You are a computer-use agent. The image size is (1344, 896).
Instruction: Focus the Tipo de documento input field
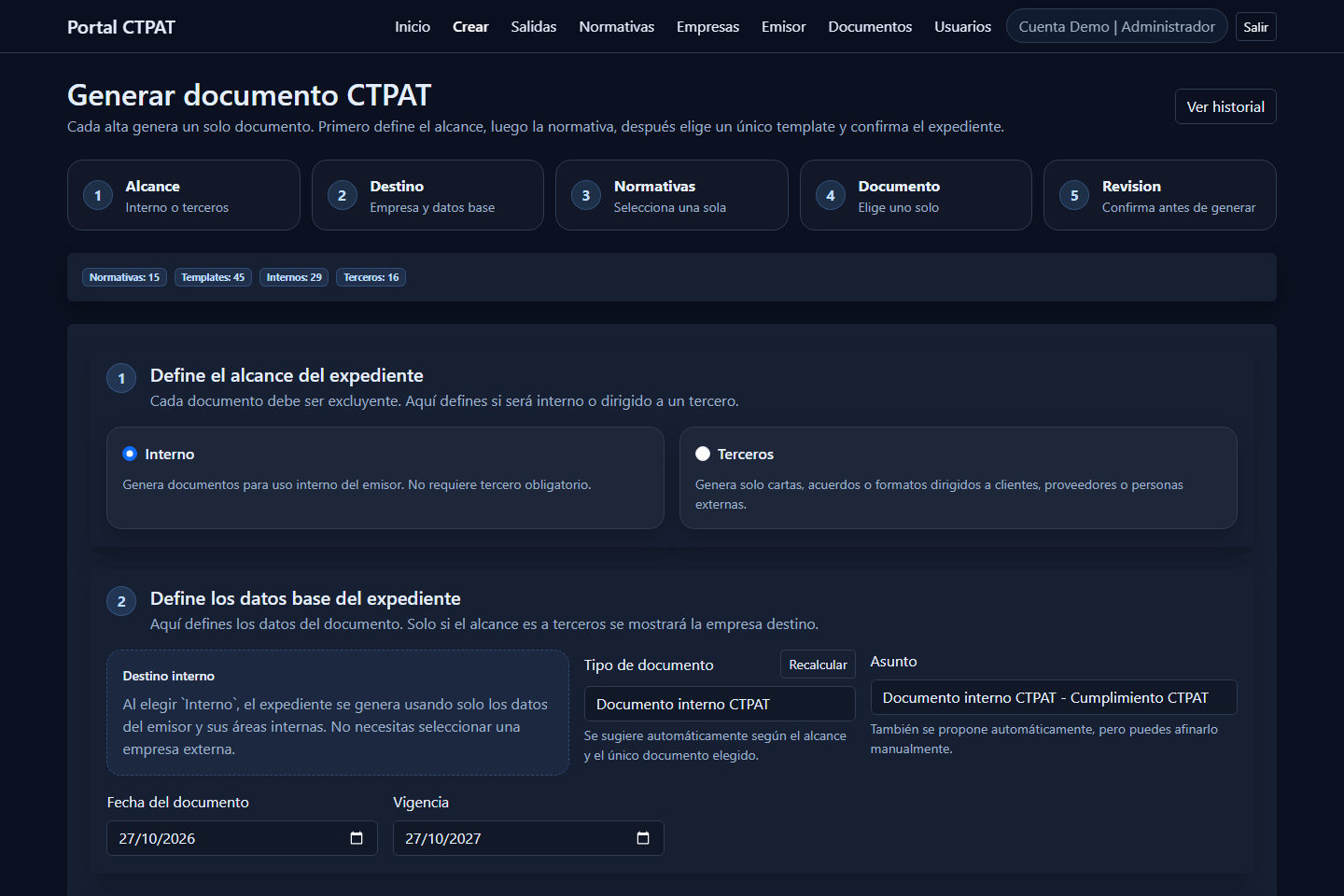[x=720, y=704]
